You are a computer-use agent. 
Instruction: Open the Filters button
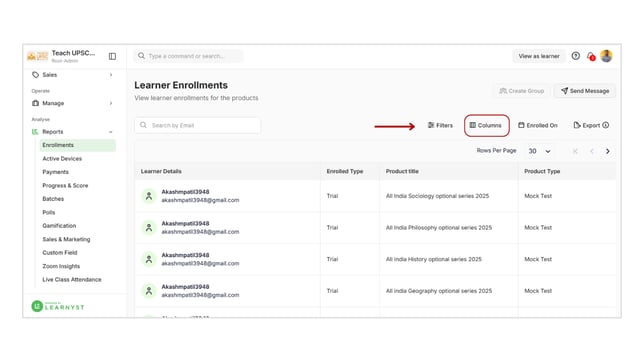click(440, 125)
